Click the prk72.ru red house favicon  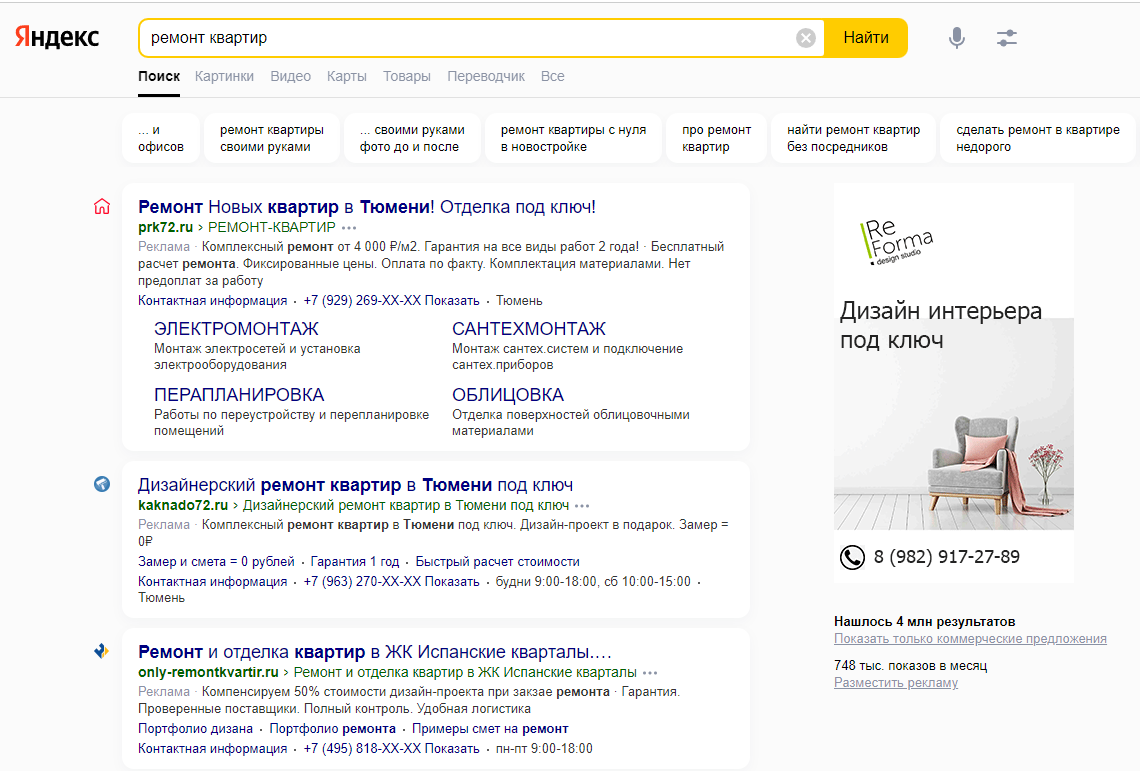[x=101, y=207]
